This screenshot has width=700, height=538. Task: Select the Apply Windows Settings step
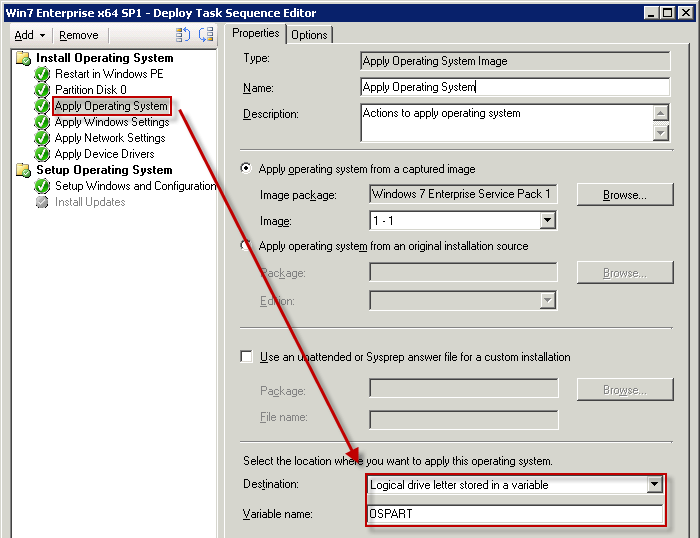click(x=112, y=122)
